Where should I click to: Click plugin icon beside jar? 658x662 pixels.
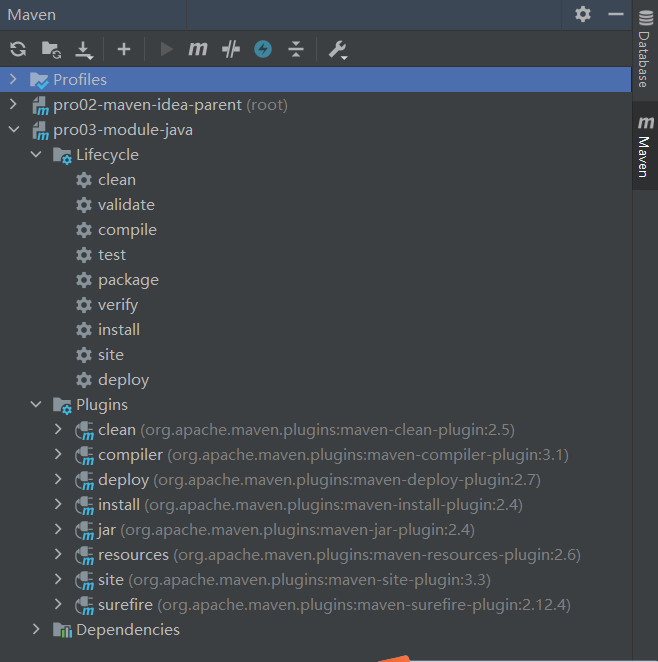[x=84, y=531]
